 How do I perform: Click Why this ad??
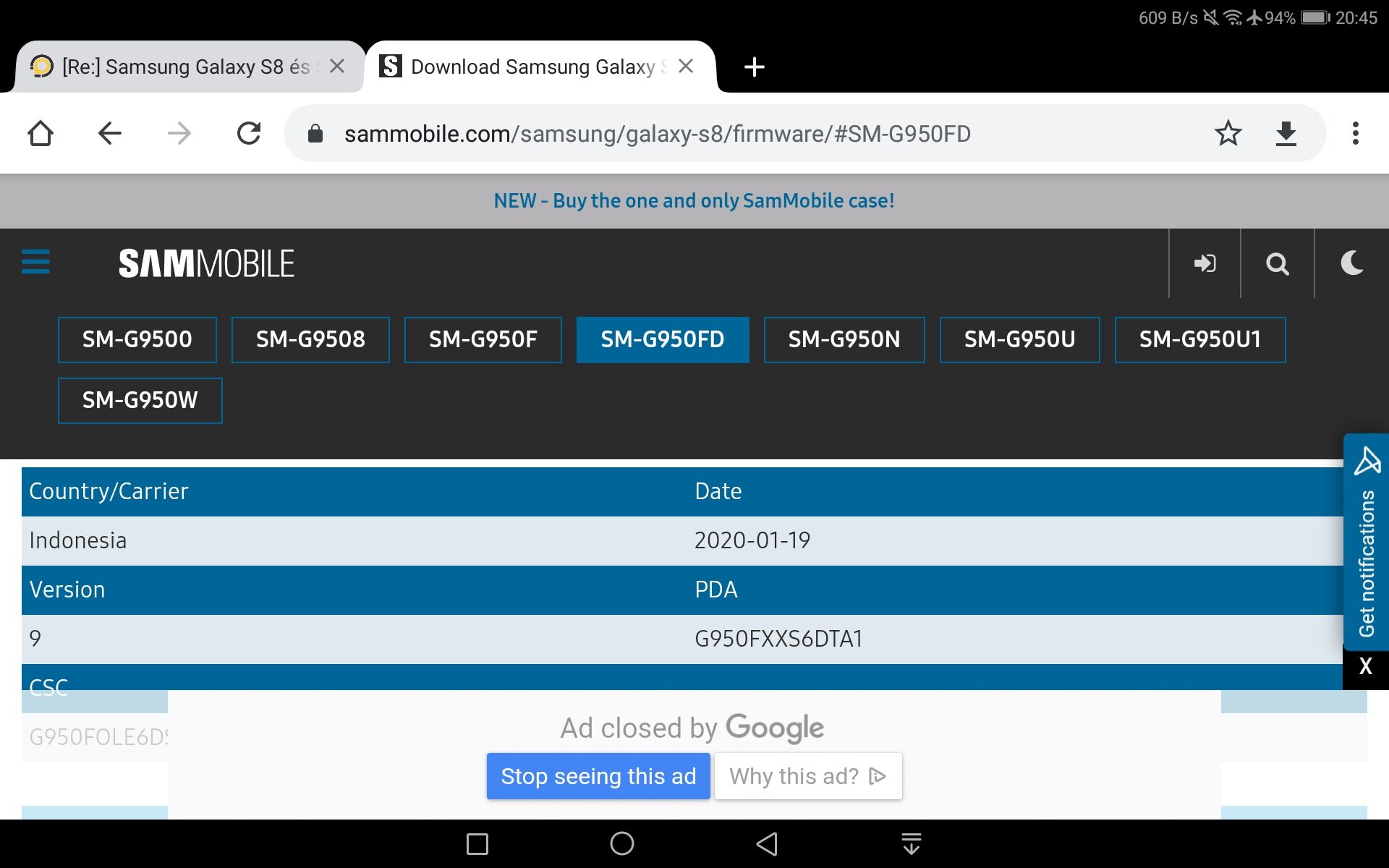pyautogui.click(x=808, y=776)
